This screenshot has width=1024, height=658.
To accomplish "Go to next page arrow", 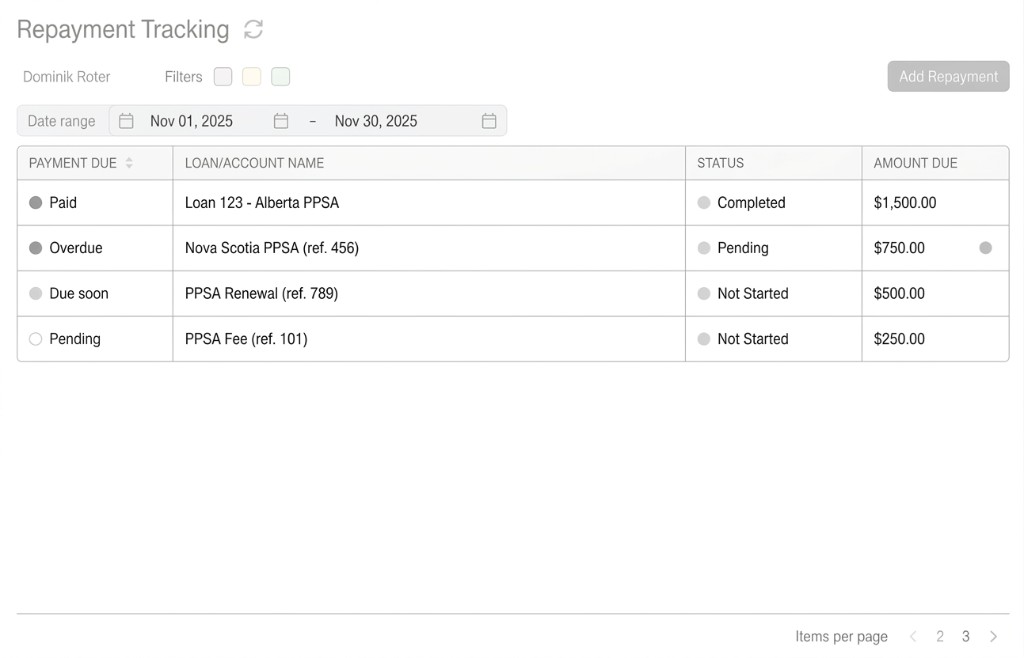I will point(993,636).
